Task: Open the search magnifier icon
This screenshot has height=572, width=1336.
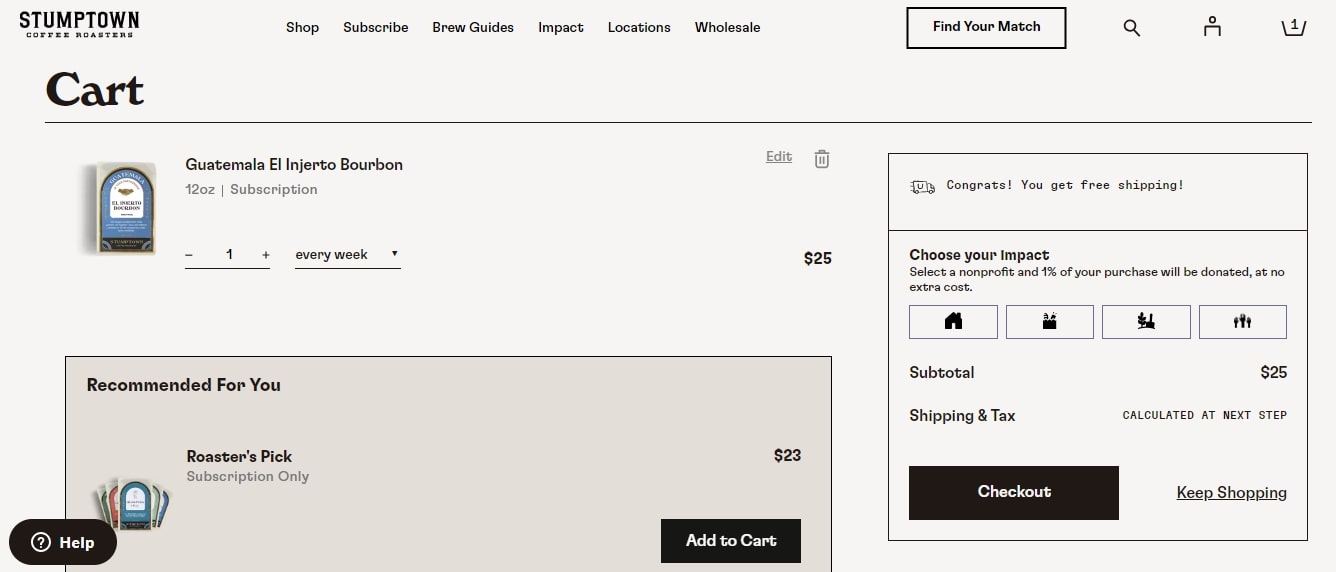Action: pyautogui.click(x=1131, y=28)
